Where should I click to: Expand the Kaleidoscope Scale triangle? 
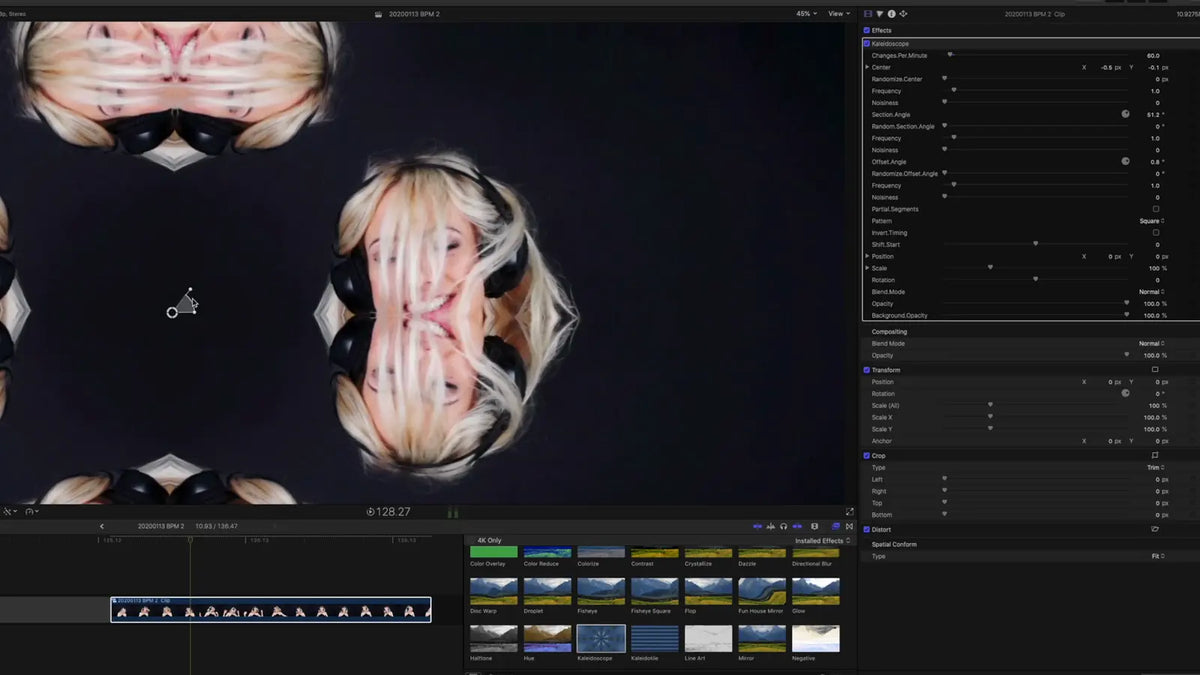click(x=867, y=268)
